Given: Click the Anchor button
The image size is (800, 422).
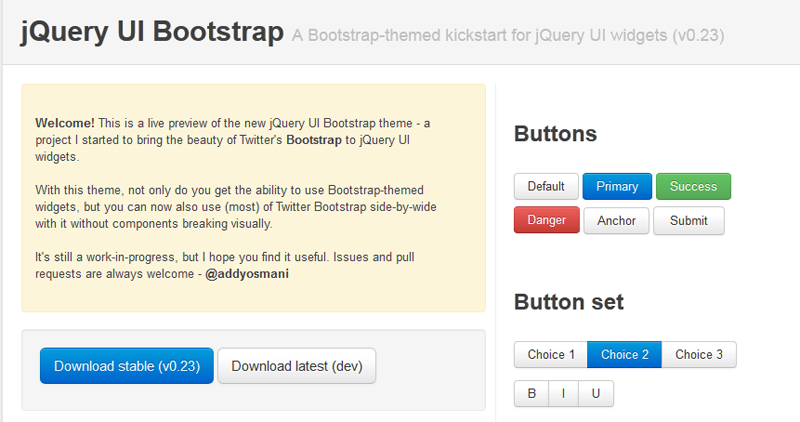Looking at the screenshot, I should [616, 220].
